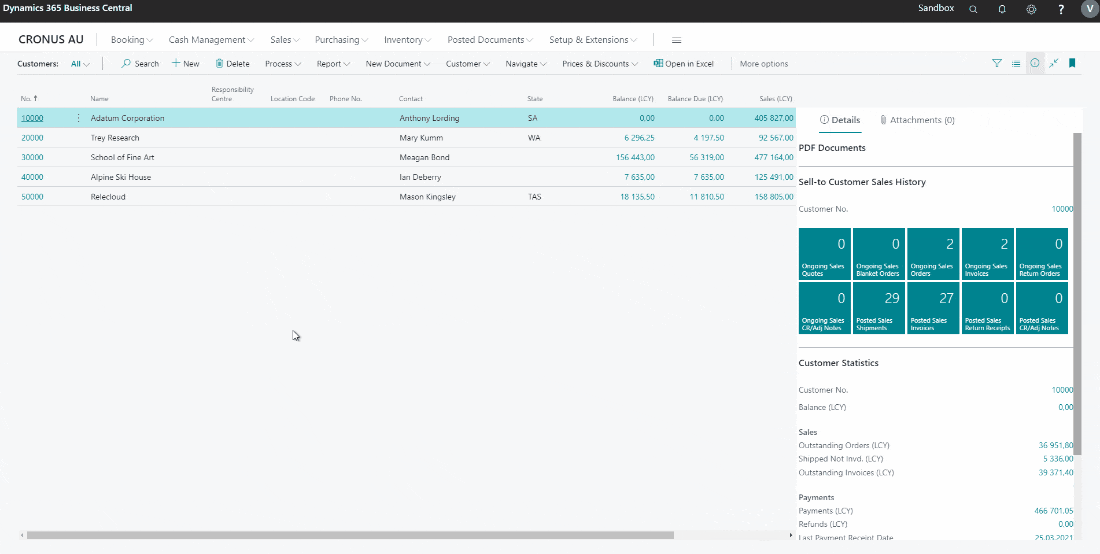Show More options in action bar

coord(763,64)
